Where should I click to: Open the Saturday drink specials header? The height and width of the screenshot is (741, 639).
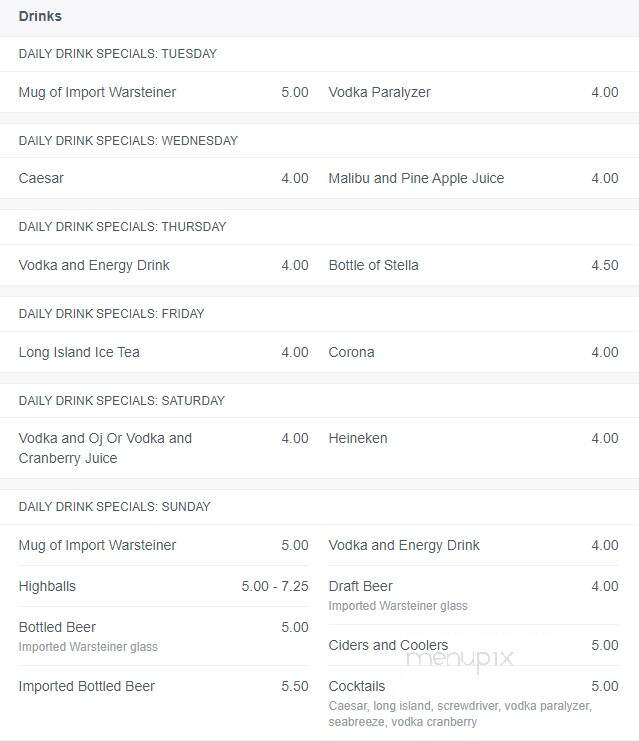point(121,401)
